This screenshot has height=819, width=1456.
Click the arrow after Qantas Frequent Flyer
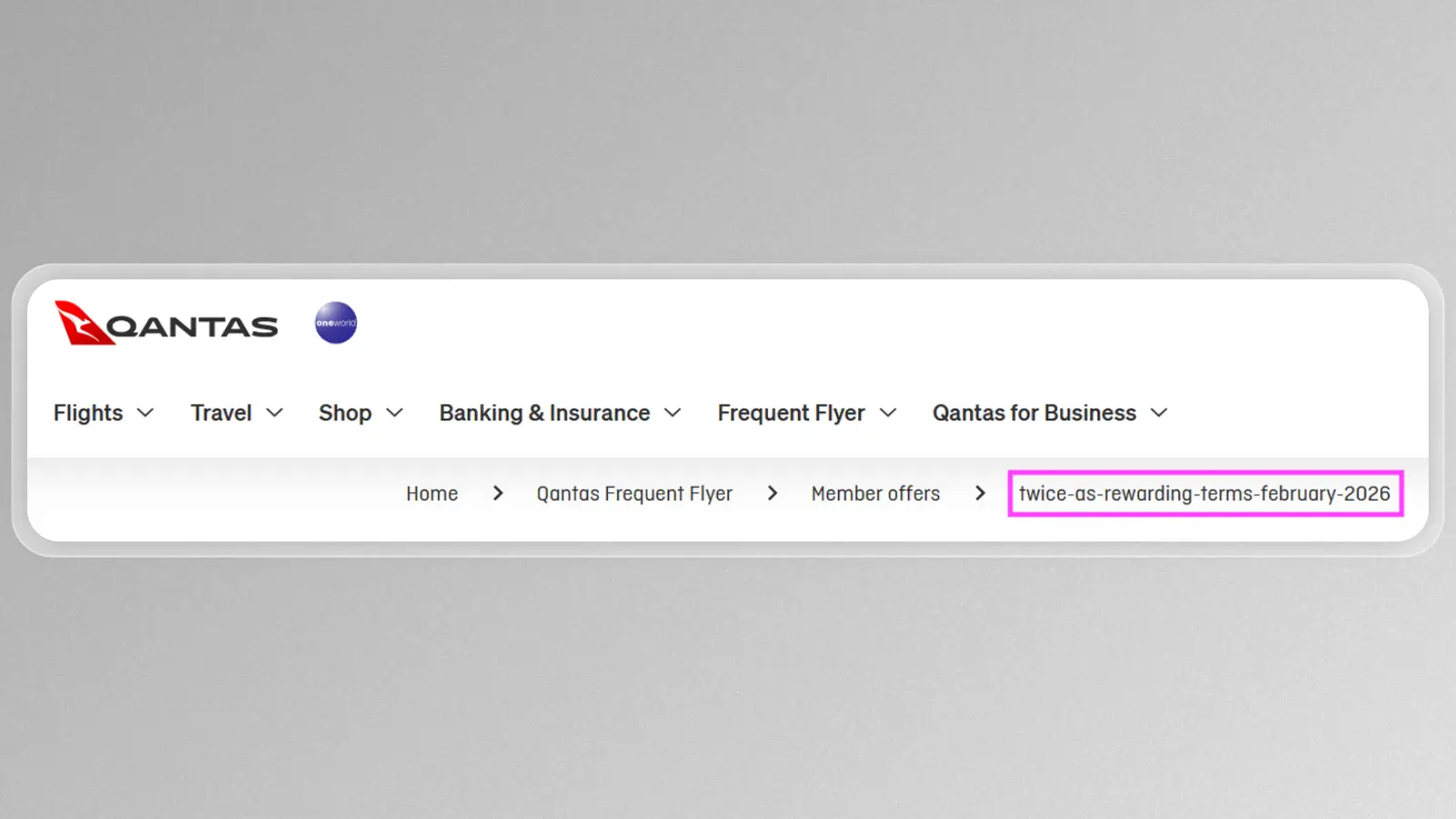click(x=773, y=493)
